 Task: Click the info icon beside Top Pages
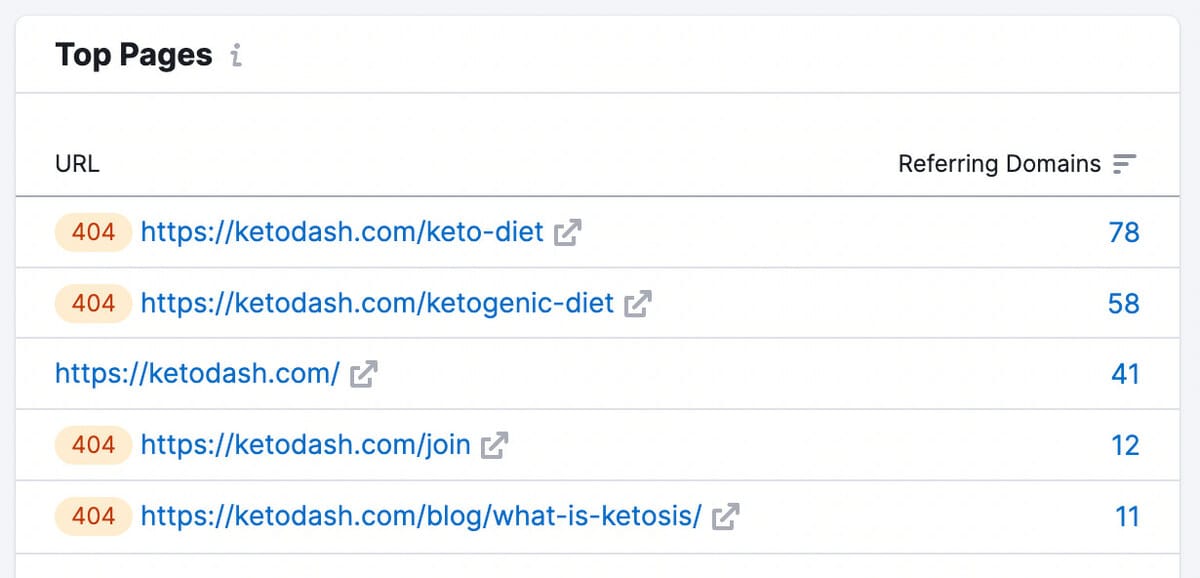(236, 56)
